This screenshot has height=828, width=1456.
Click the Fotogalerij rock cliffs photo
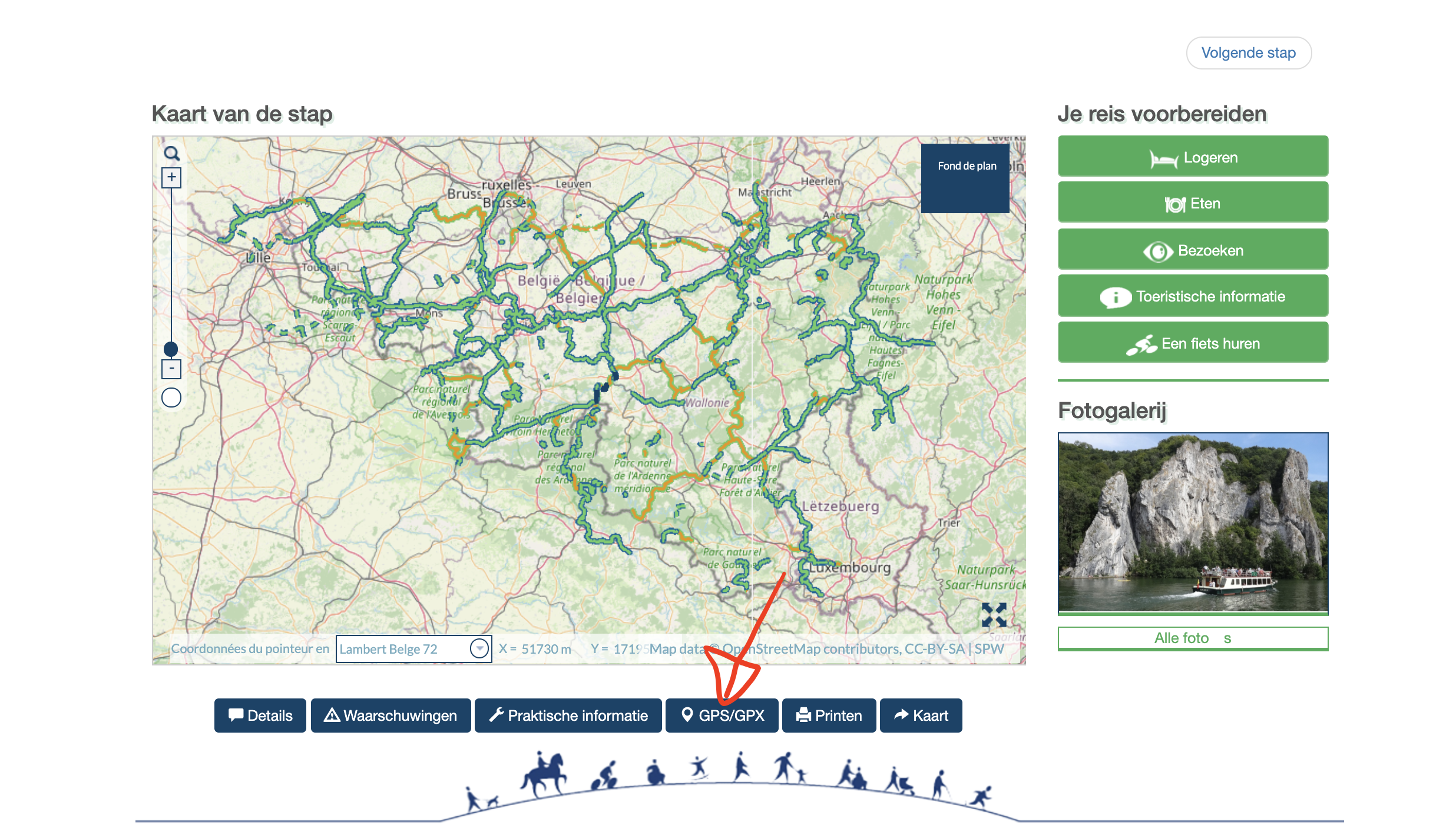1193,523
